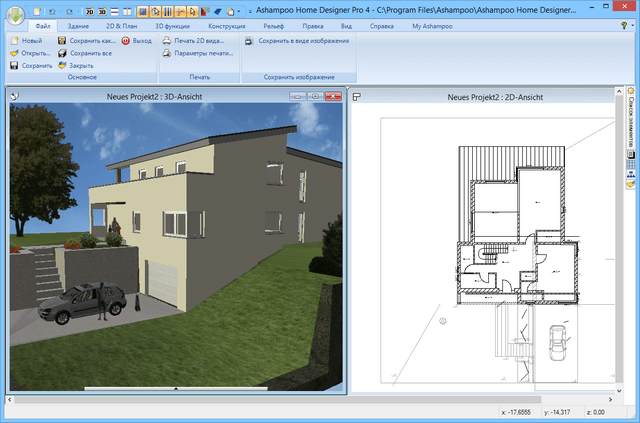Click the Открыть (Open) folder icon
Image resolution: width=640 pixels, height=423 pixels.
14,53
